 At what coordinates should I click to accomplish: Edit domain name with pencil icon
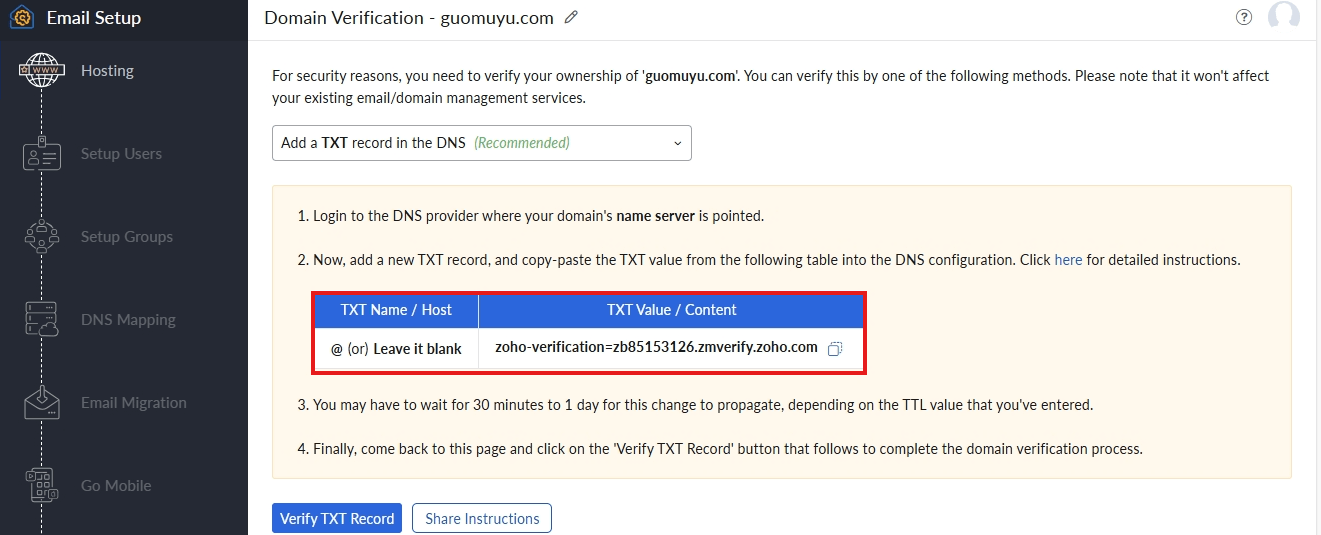(x=571, y=18)
